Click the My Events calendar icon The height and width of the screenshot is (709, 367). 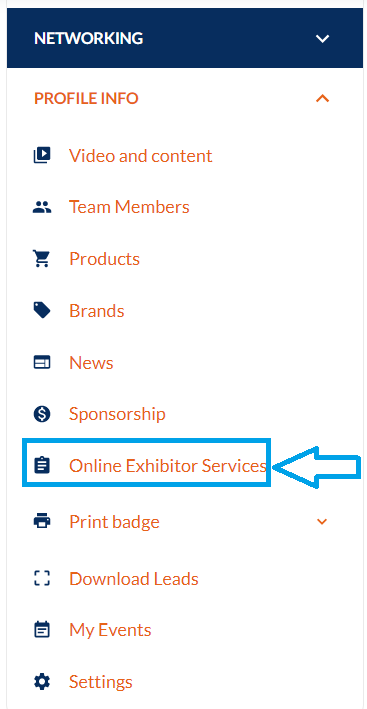coord(42,630)
